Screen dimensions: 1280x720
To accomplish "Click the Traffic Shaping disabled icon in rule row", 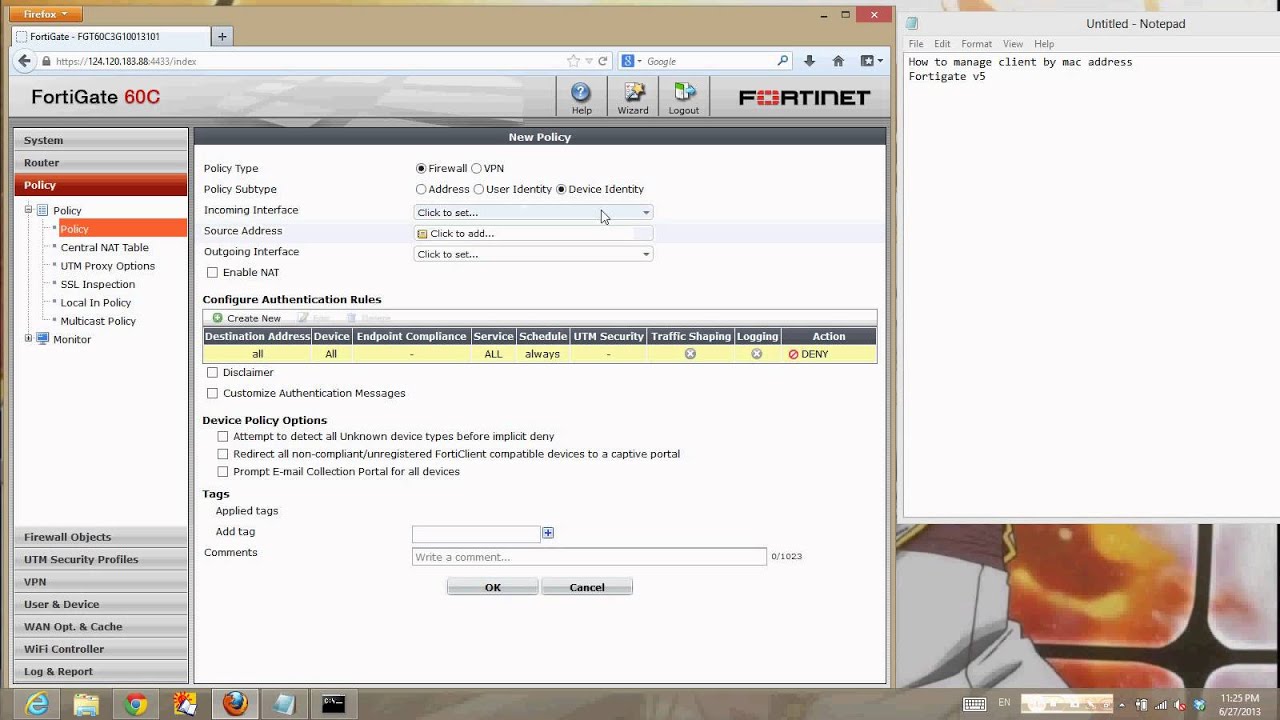I will [x=690, y=354].
